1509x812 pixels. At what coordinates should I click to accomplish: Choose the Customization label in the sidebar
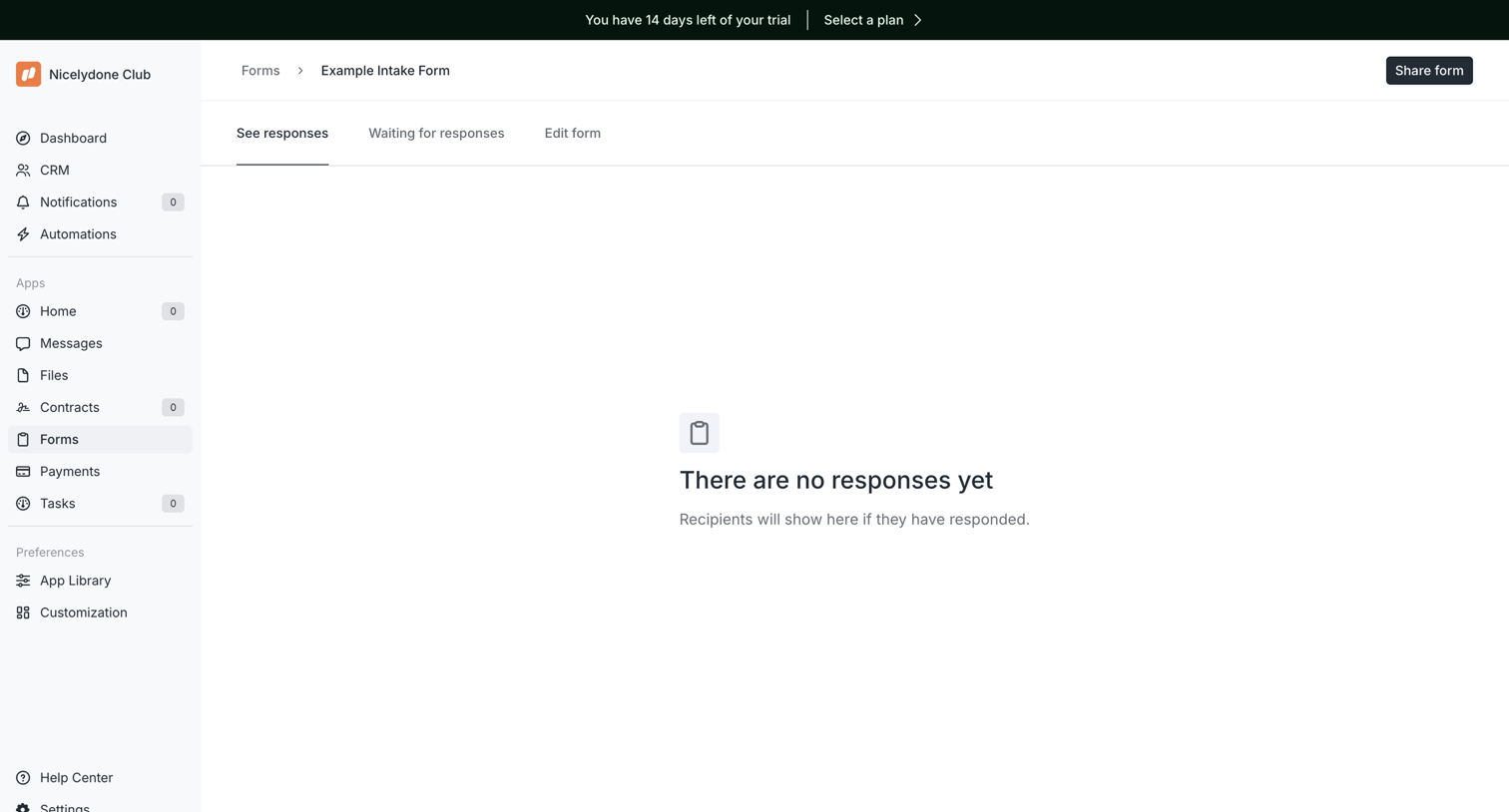click(x=84, y=612)
